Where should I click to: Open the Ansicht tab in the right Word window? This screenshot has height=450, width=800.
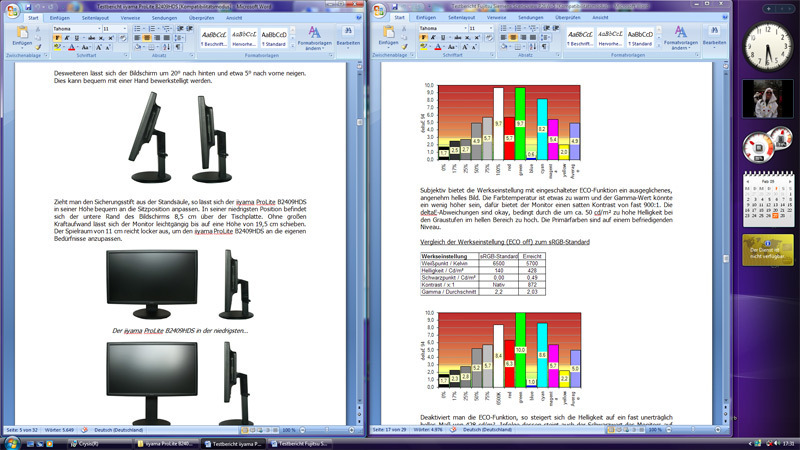(600, 17)
